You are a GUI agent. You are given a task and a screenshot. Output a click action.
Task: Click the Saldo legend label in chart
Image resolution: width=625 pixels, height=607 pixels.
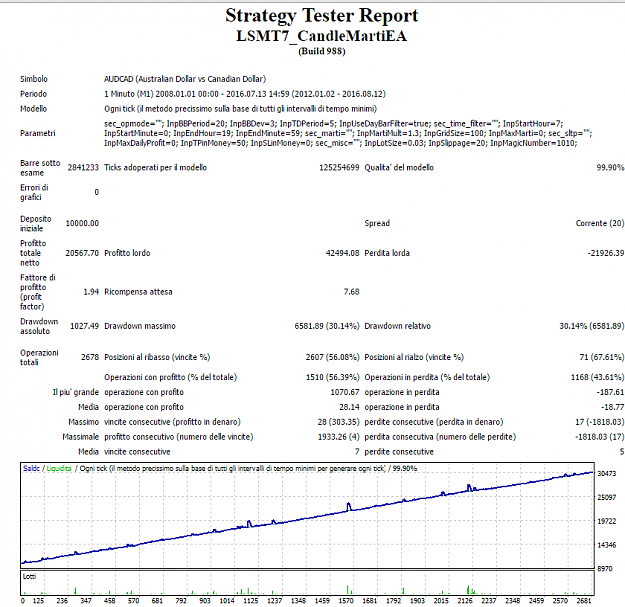click(31, 468)
